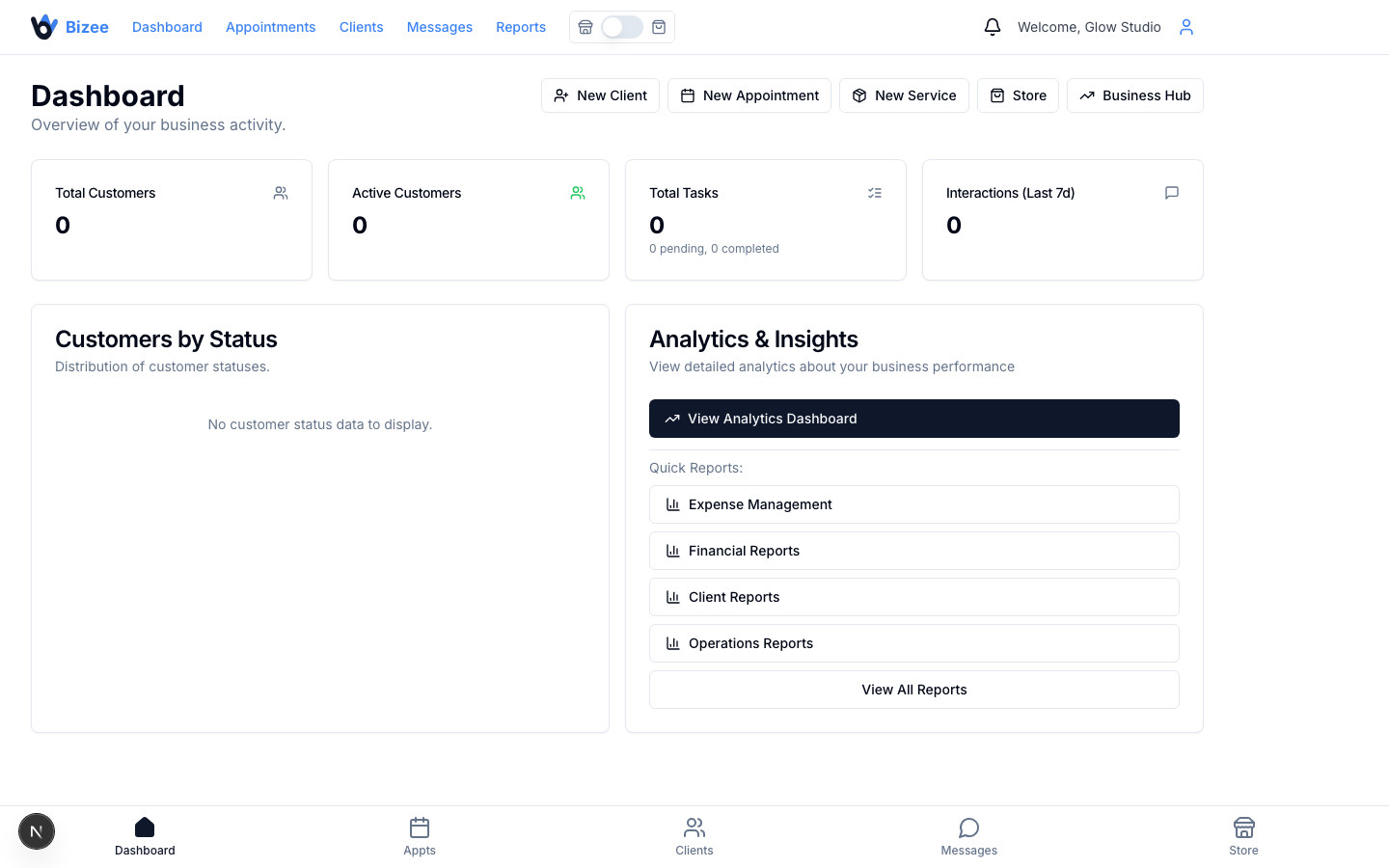
Task: Add a New Service
Action: pyautogui.click(x=904, y=95)
